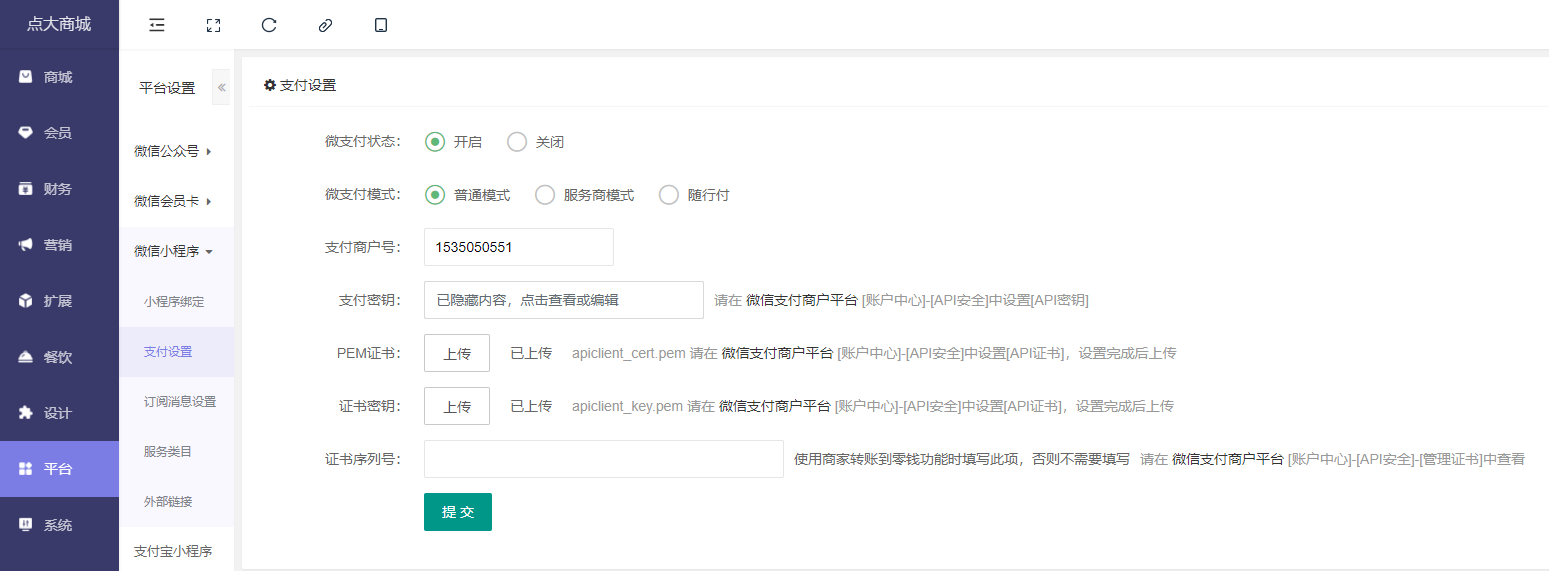
Task: Click the hidden 支付密钥 field to reveal
Action: tap(564, 300)
